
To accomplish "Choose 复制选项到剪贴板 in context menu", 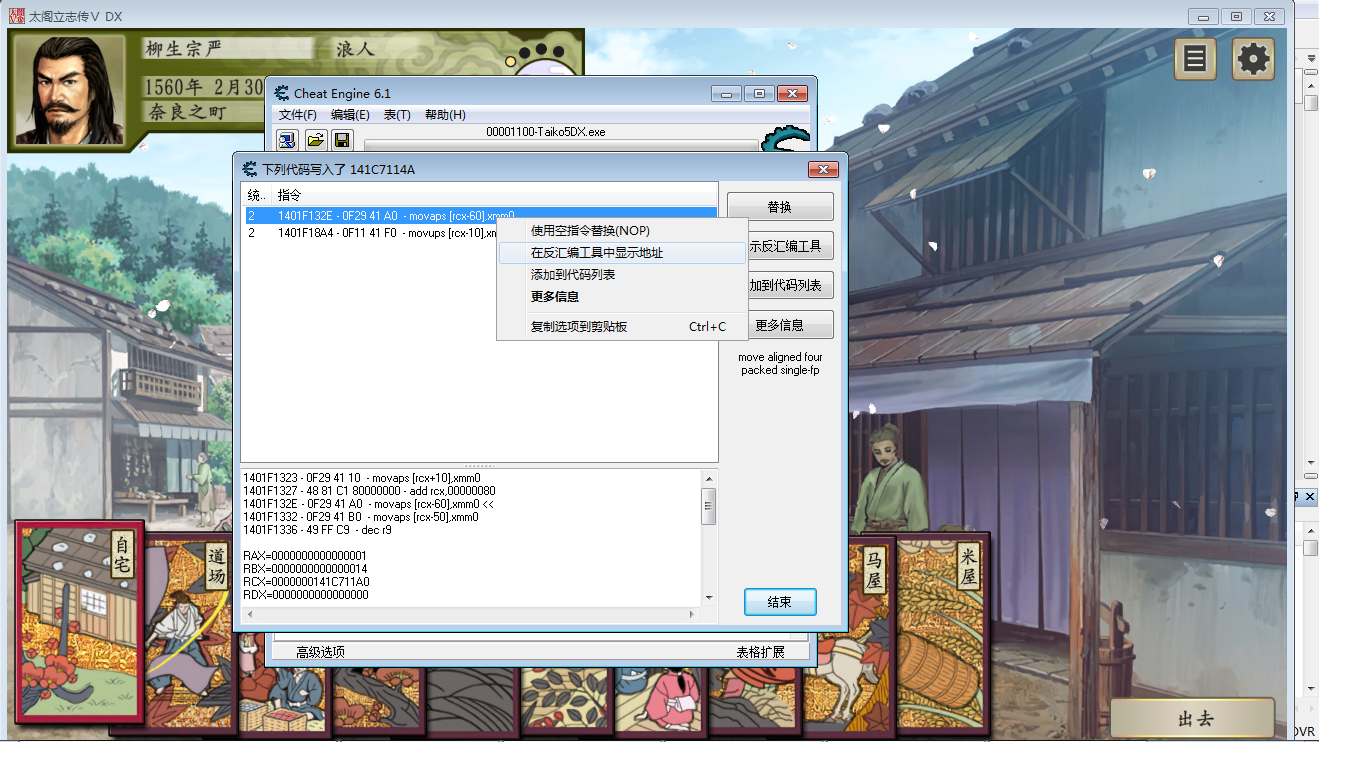I will pos(622,327).
